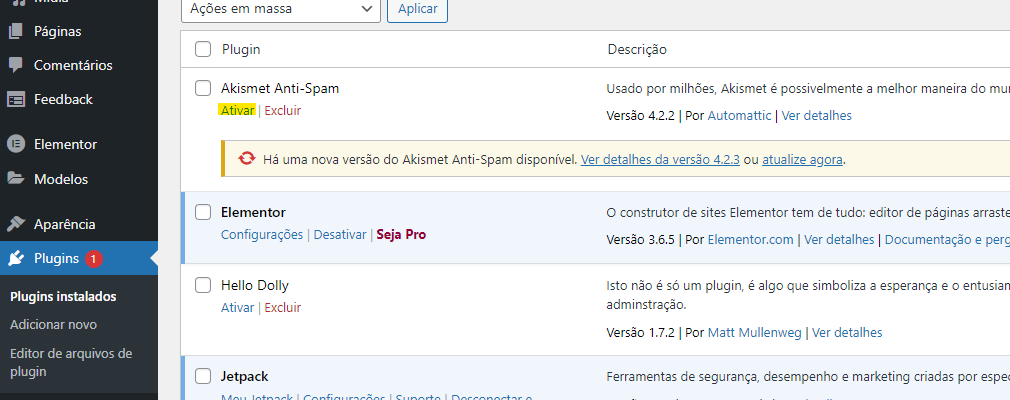Click the Modelos folder icon

16,179
